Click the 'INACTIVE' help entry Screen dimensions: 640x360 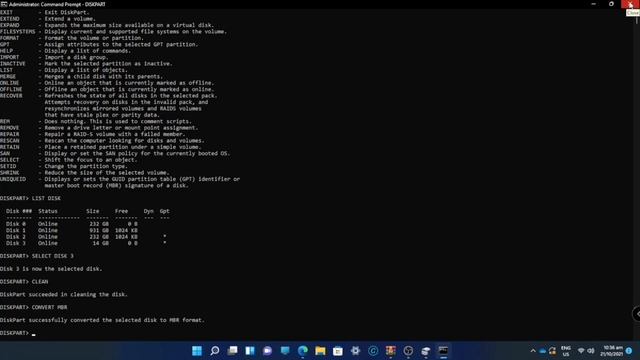tap(86, 64)
